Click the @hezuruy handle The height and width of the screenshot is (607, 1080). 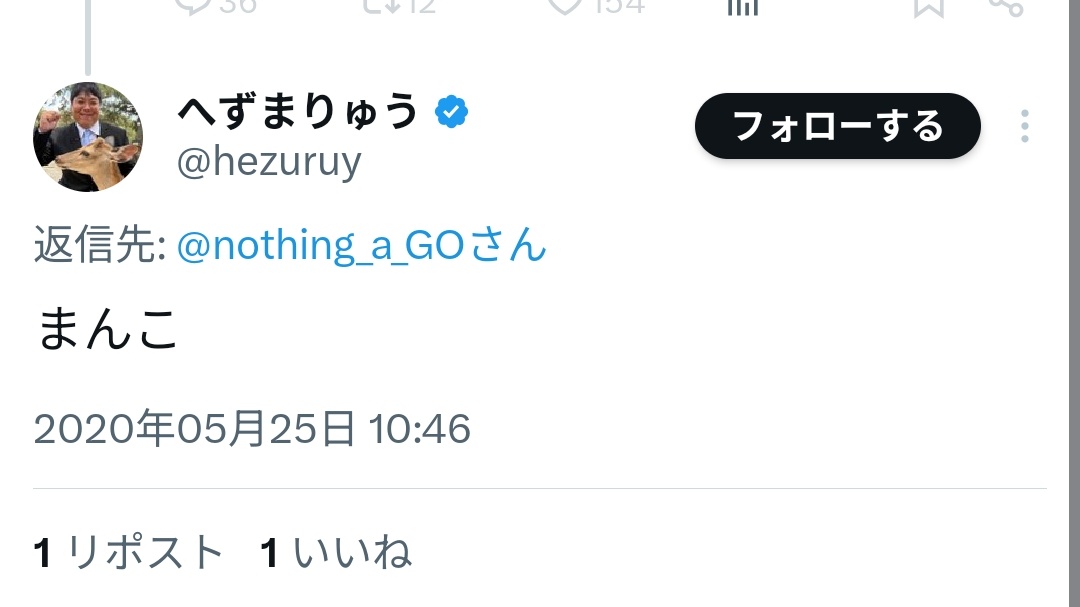pos(269,161)
